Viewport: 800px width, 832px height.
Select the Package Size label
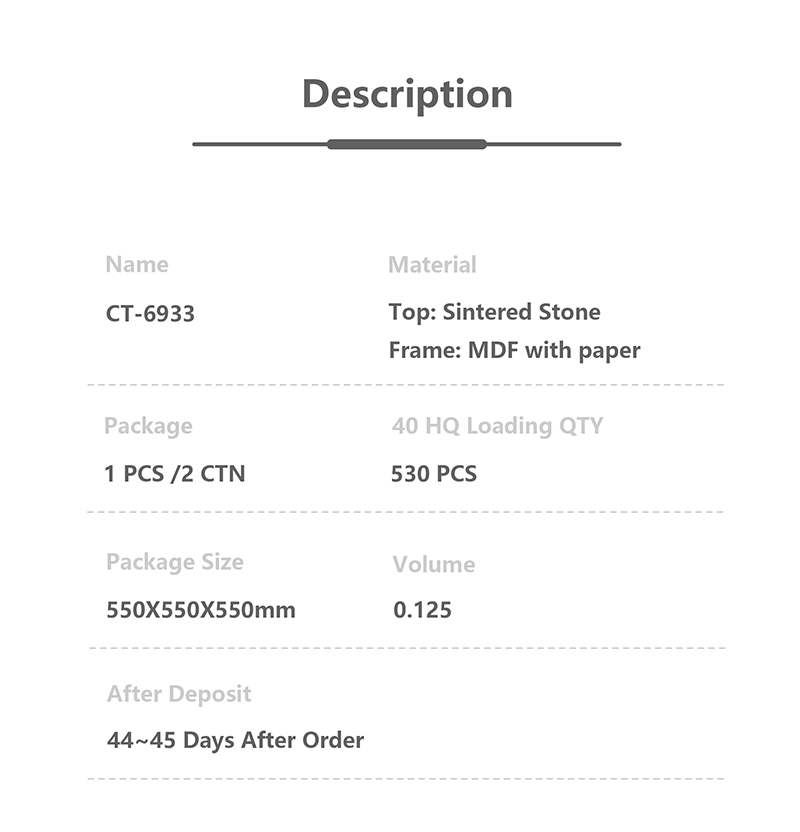[175, 562]
